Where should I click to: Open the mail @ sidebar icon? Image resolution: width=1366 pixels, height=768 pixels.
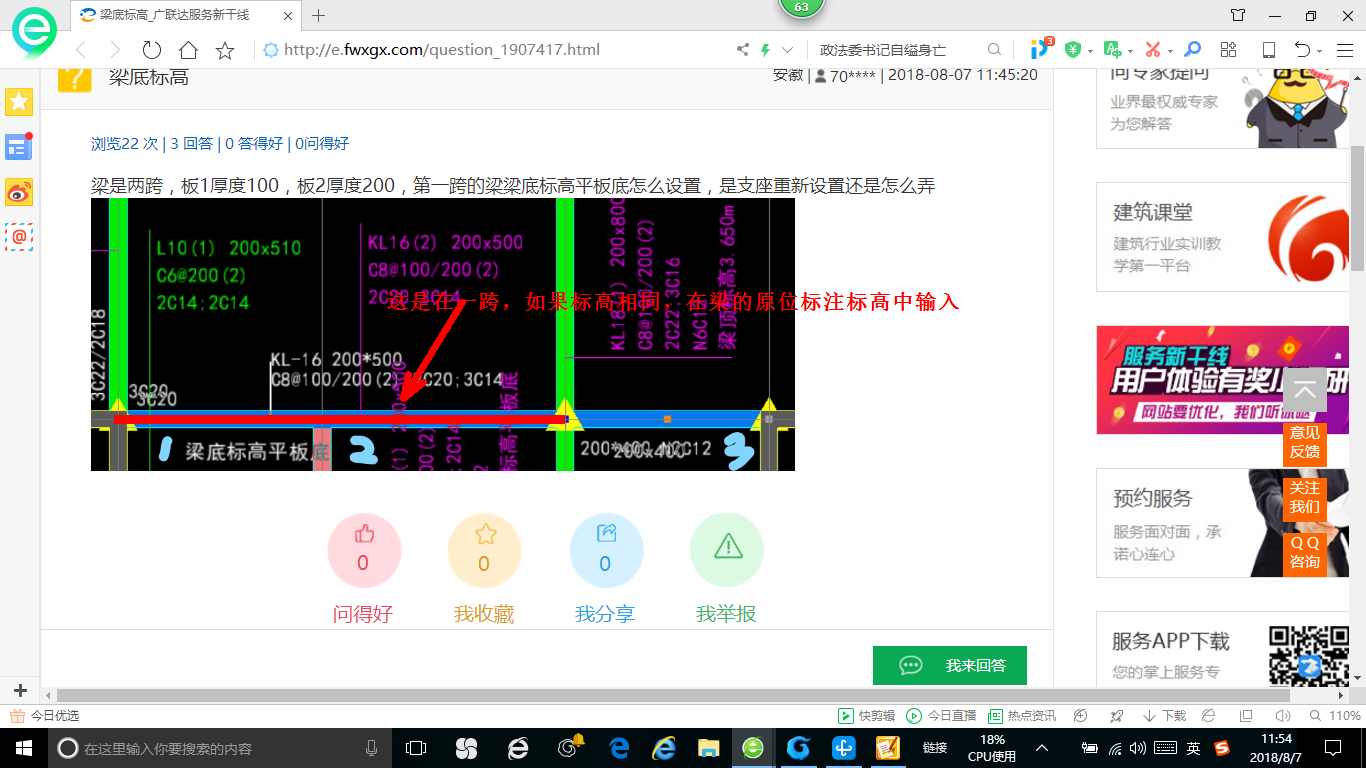(19, 236)
